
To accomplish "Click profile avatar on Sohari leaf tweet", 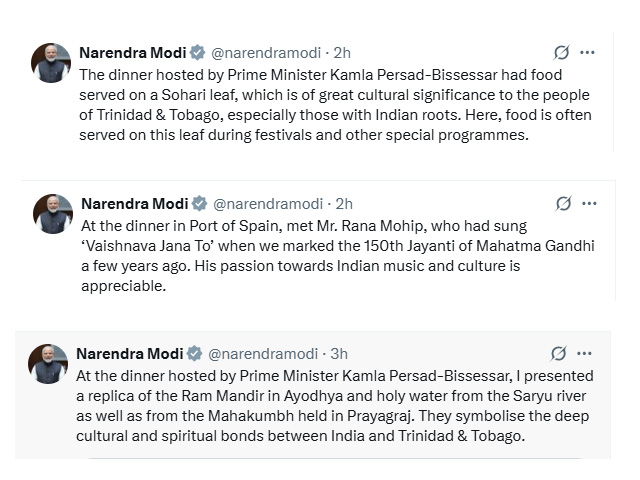I will point(51,64).
